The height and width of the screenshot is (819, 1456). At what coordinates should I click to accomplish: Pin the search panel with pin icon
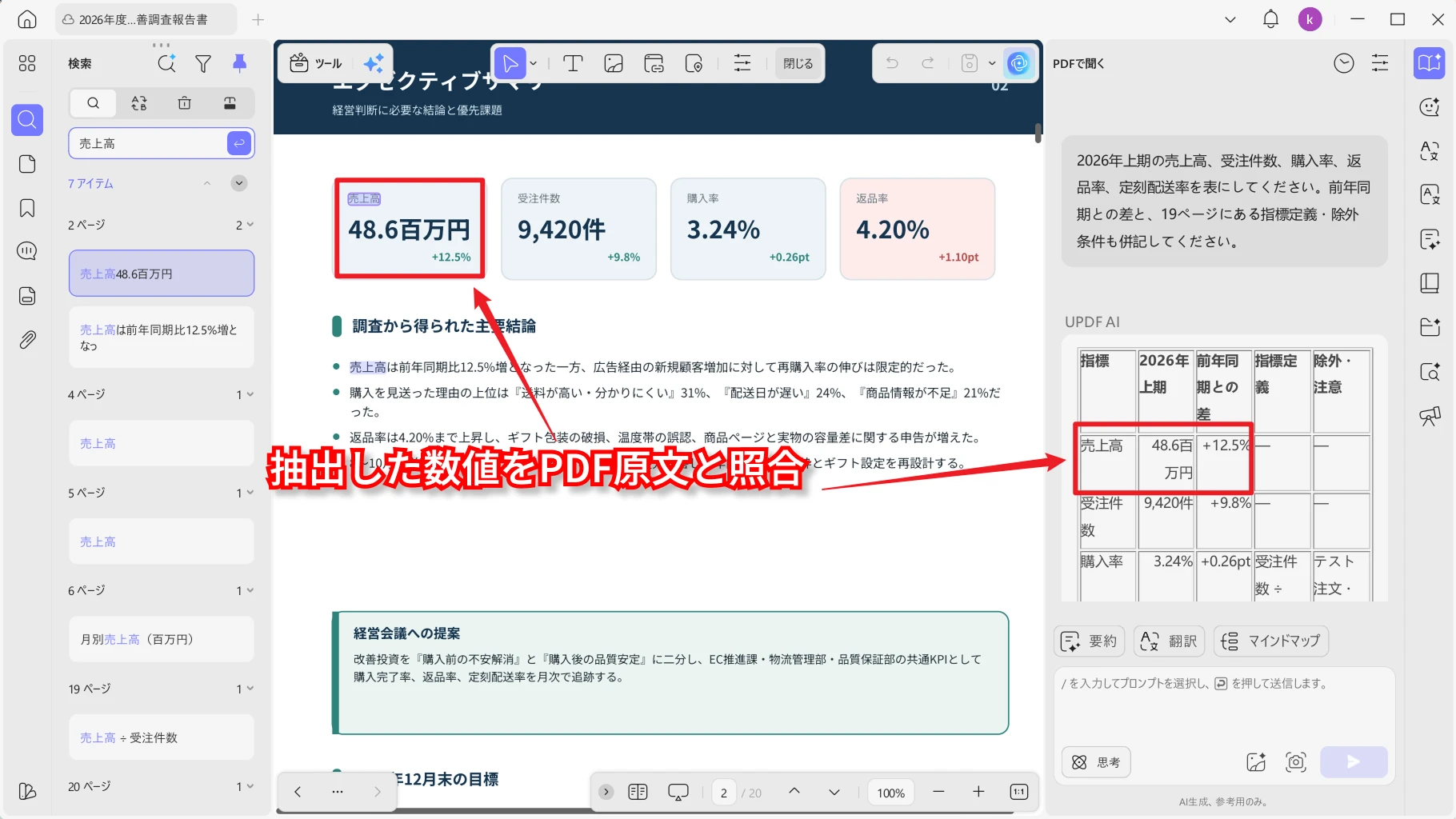point(239,63)
